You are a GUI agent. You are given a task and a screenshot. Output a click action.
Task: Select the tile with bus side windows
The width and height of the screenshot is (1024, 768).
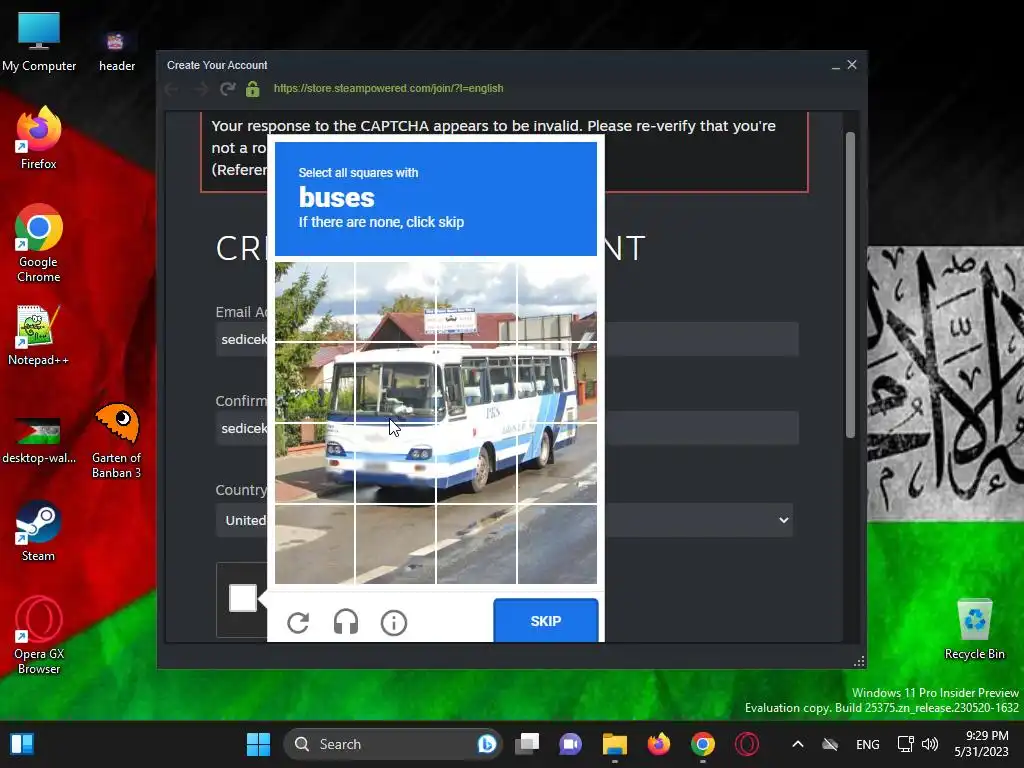tap(476, 383)
